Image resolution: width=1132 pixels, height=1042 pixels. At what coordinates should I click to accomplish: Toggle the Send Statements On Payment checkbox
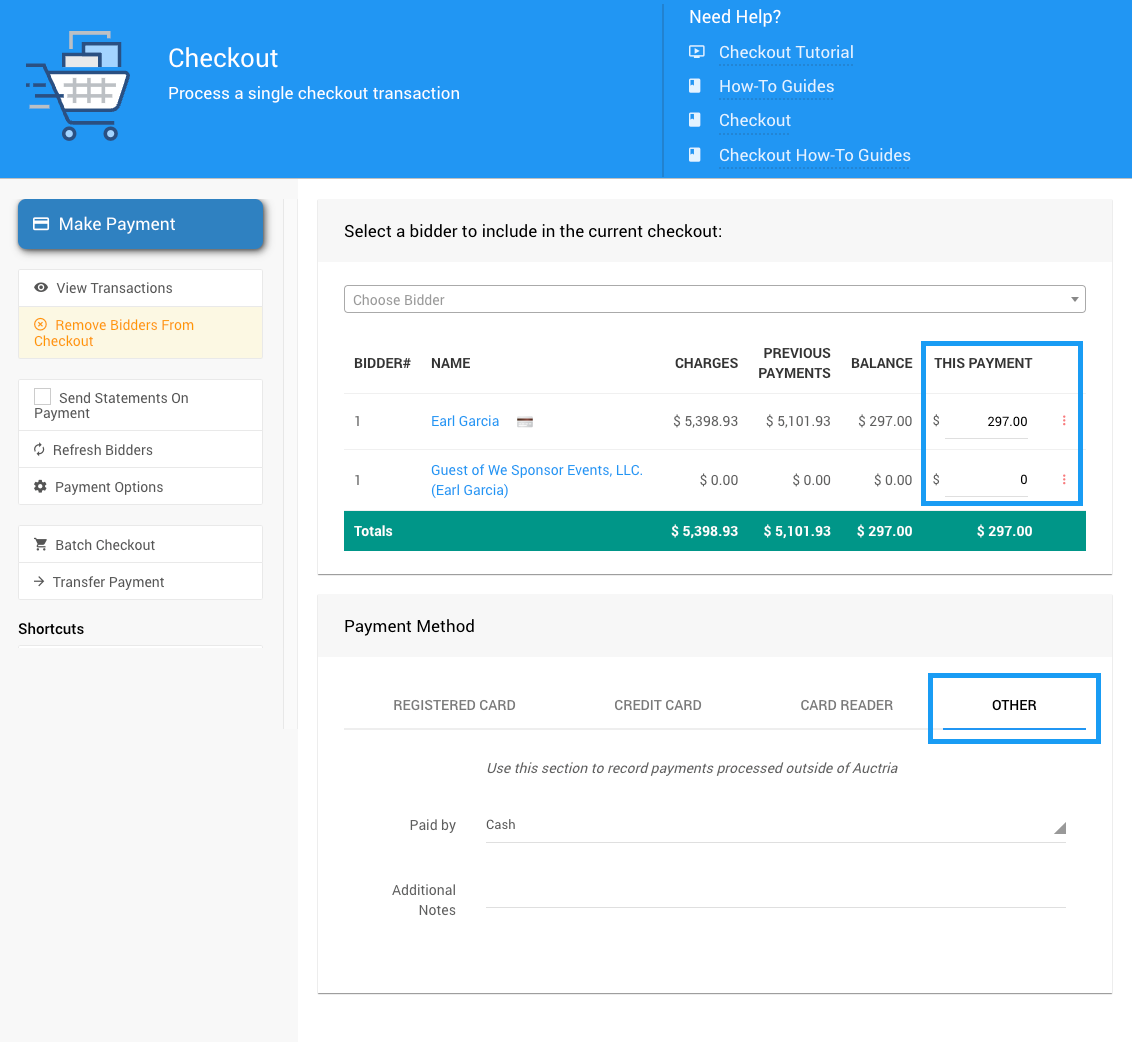tap(43, 397)
